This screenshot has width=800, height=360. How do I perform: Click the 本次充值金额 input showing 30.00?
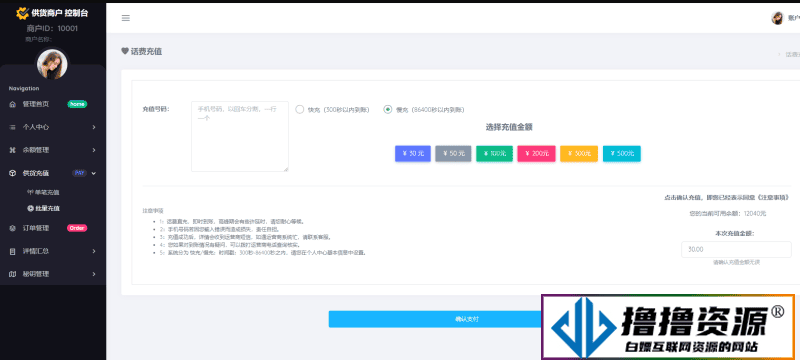(737, 249)
